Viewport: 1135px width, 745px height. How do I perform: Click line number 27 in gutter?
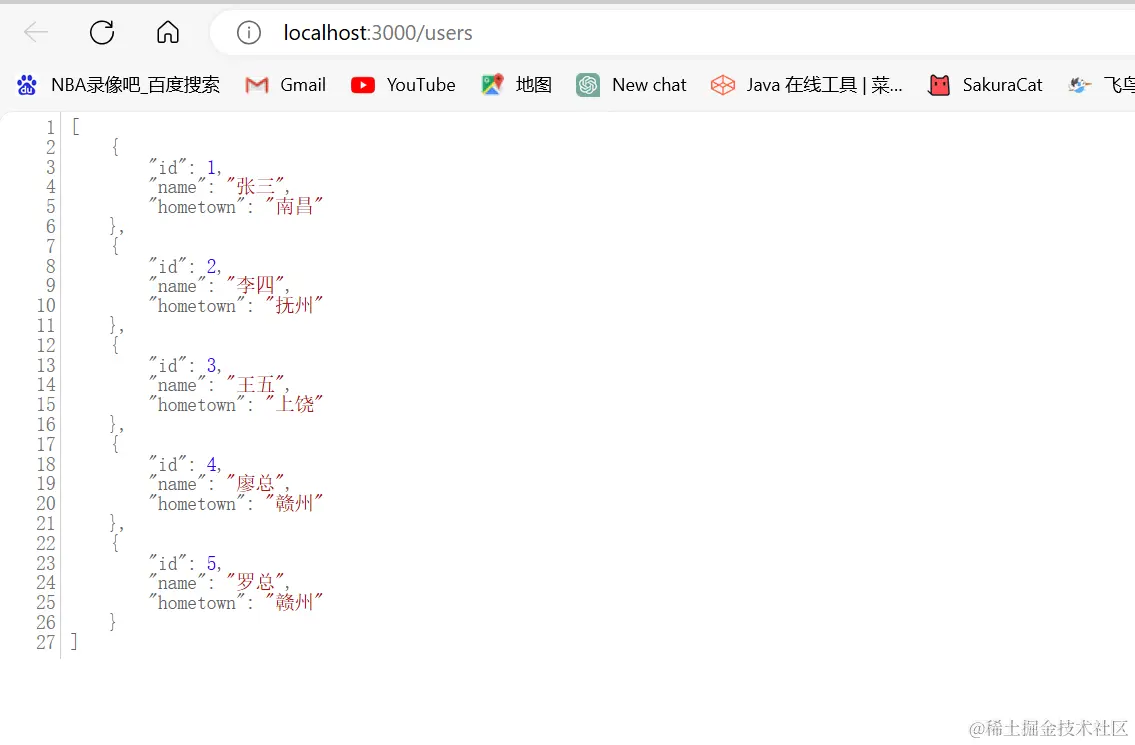[46, 642]
